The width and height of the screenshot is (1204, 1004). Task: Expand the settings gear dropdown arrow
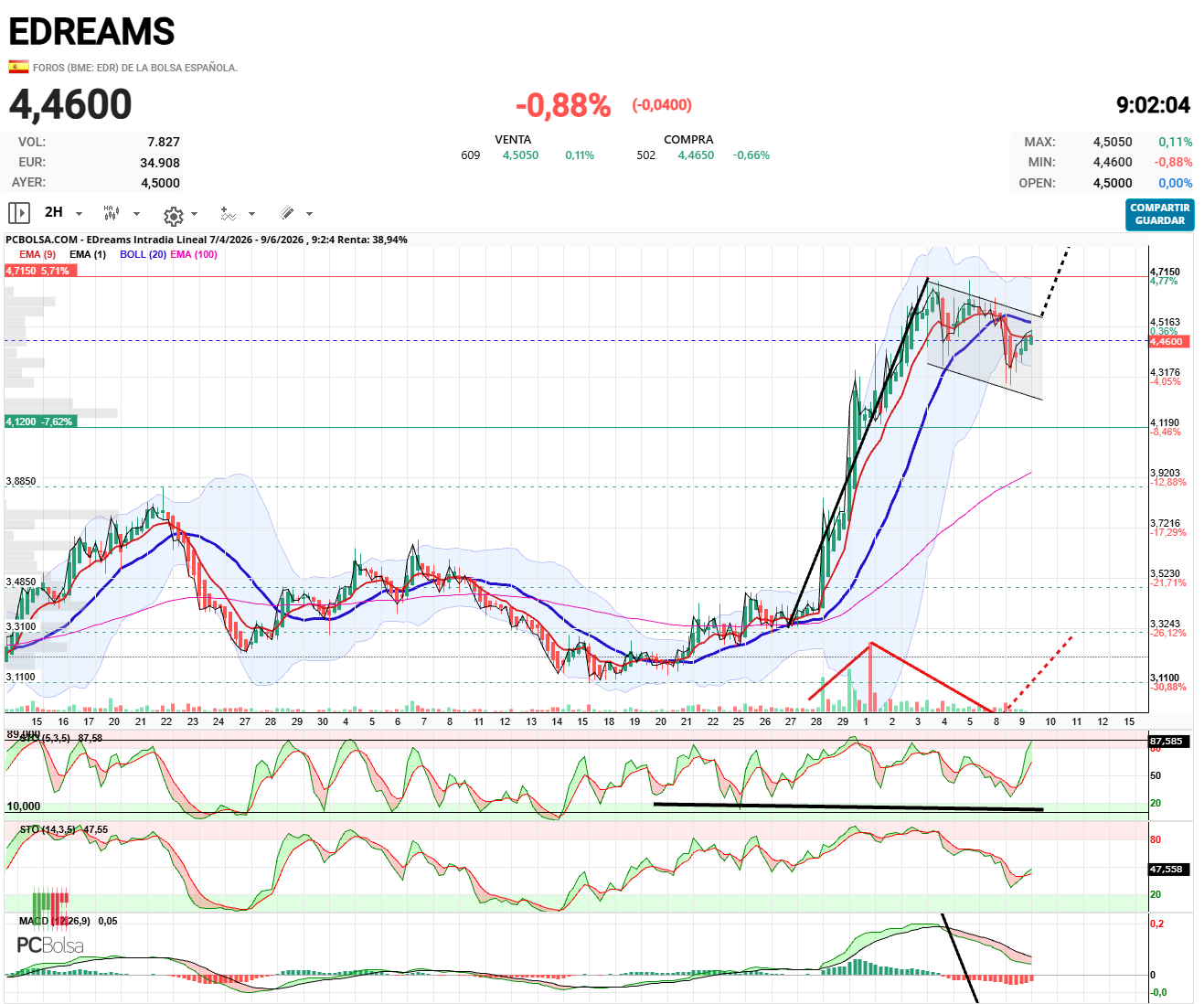[194, 214]
